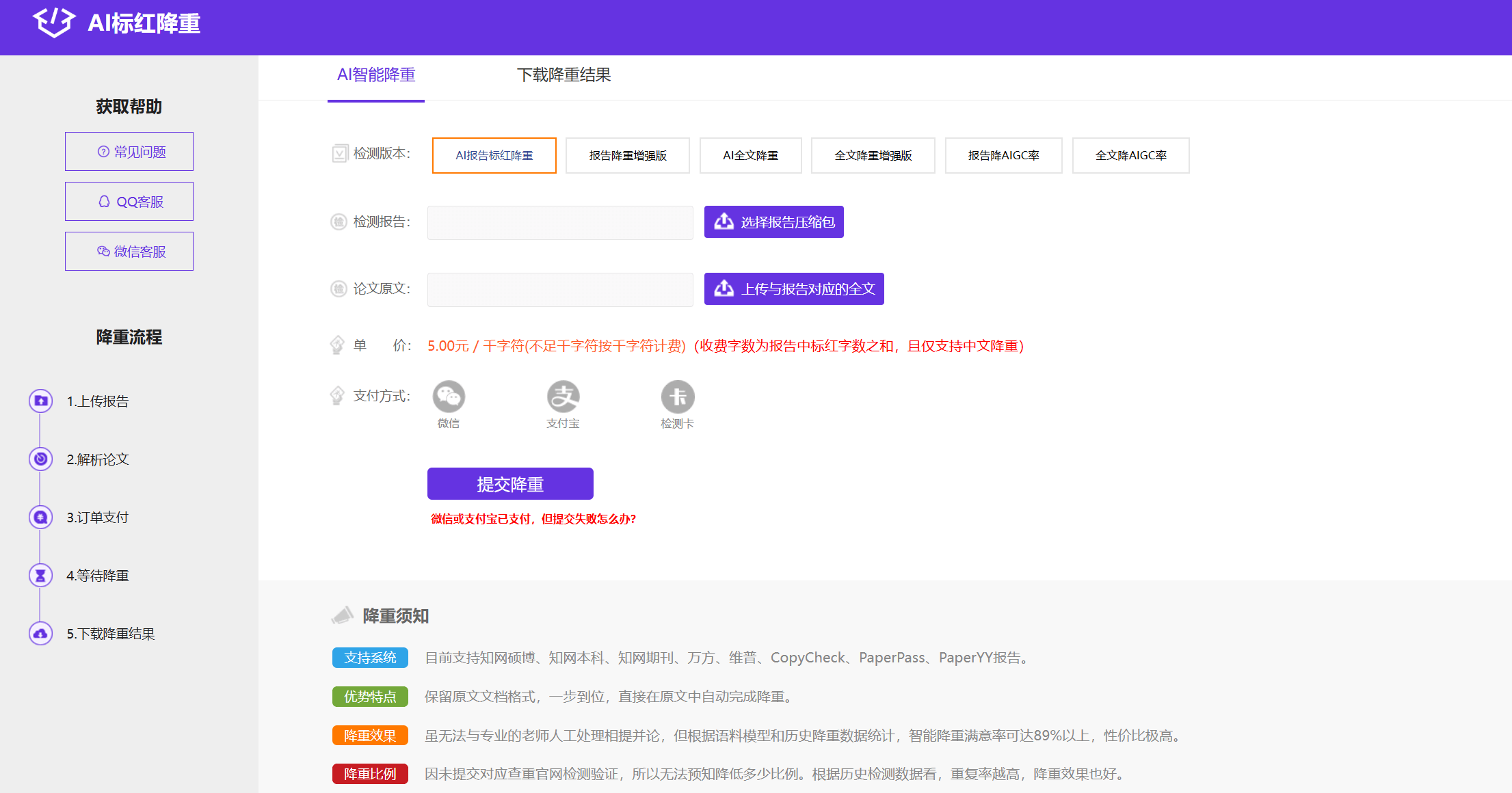Screen dimensions: 1512x793
Task: Click the 5.下载降重结果 step icon
Action: coord(41,633)
